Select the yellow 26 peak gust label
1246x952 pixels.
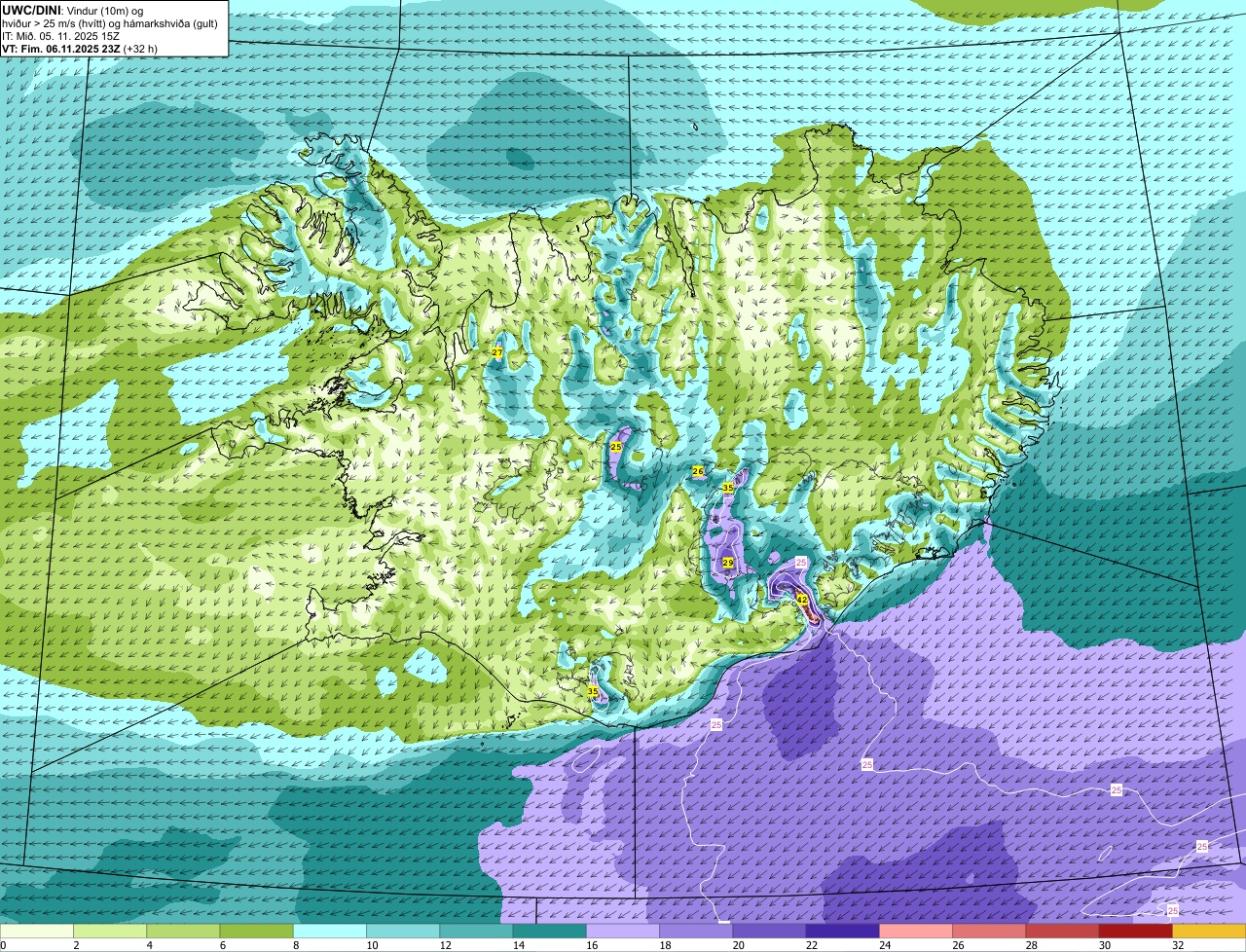click(x=697, y=471)
